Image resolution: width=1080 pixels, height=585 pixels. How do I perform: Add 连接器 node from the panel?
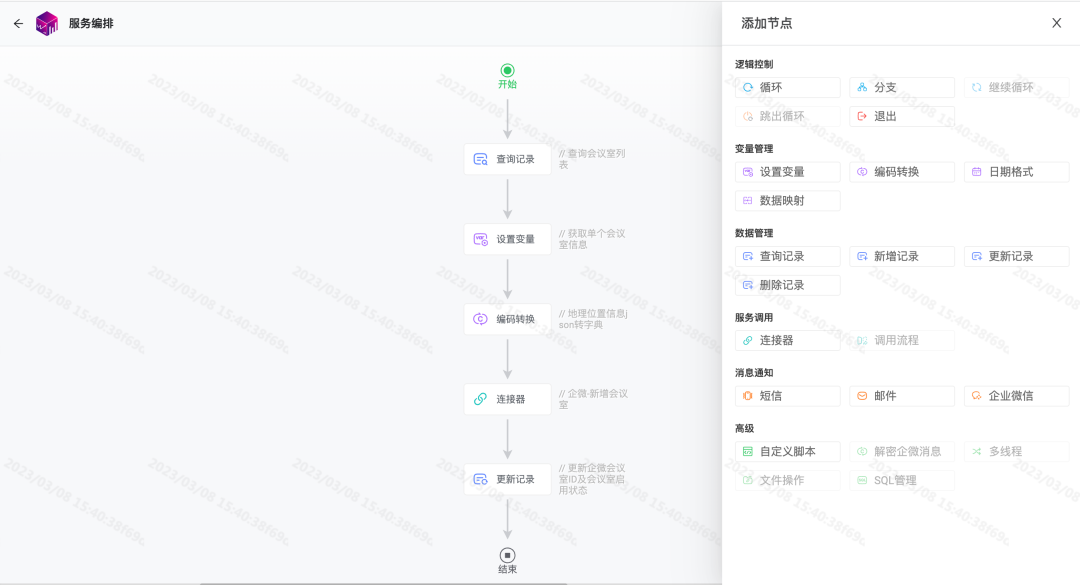[788, 340]
